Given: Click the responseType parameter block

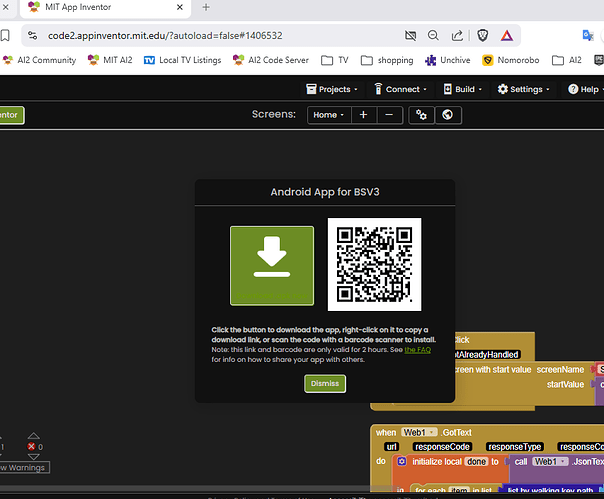Looking at the screenshot, I should [x=515, y=447].
